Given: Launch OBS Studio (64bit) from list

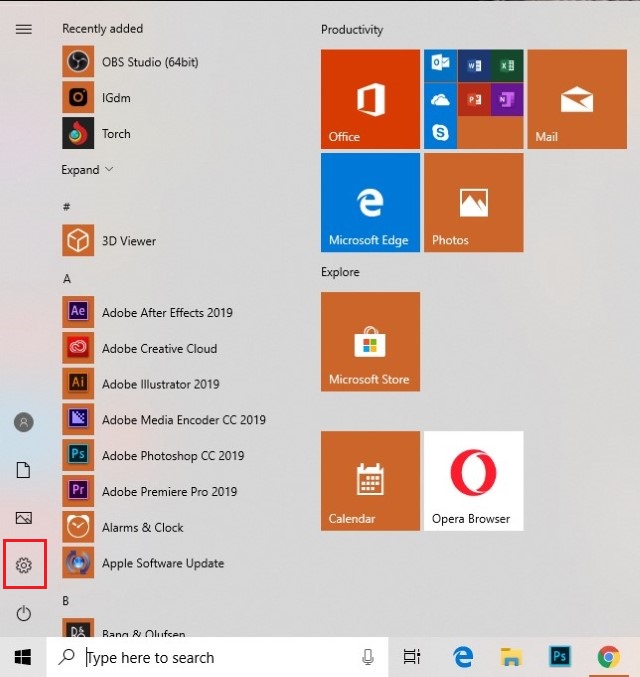Looking at the screenshot, I should pos(130,62).
